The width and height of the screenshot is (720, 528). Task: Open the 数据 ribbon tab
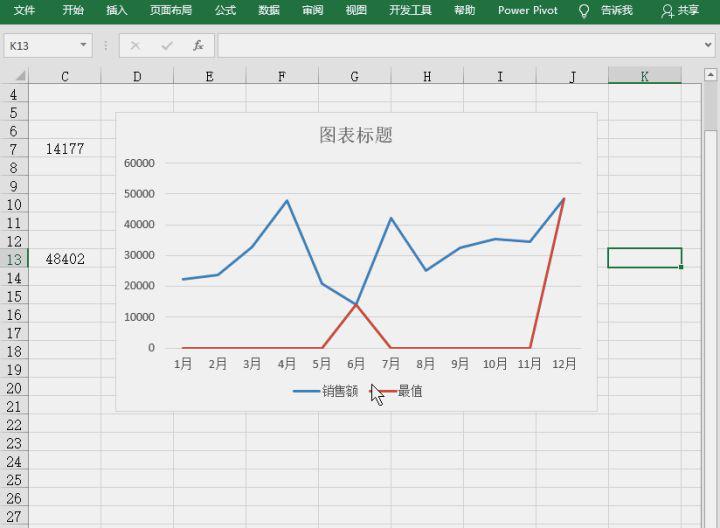(269, 10)
